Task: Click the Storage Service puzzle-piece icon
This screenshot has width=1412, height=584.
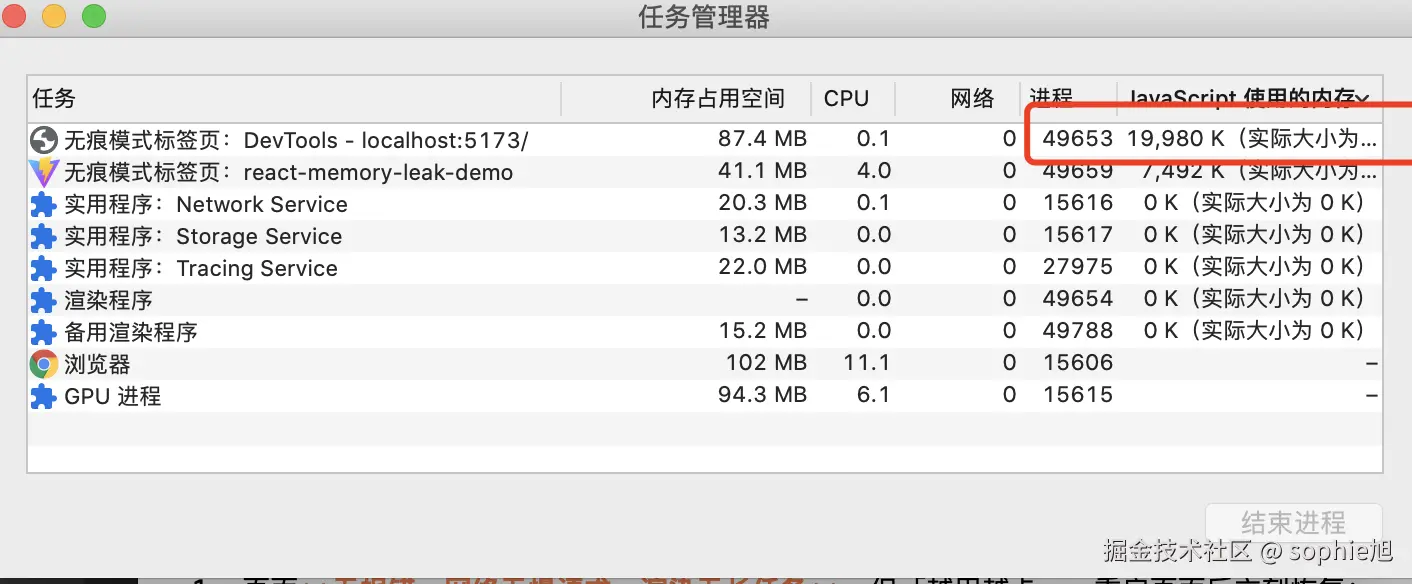Action: 43,236
